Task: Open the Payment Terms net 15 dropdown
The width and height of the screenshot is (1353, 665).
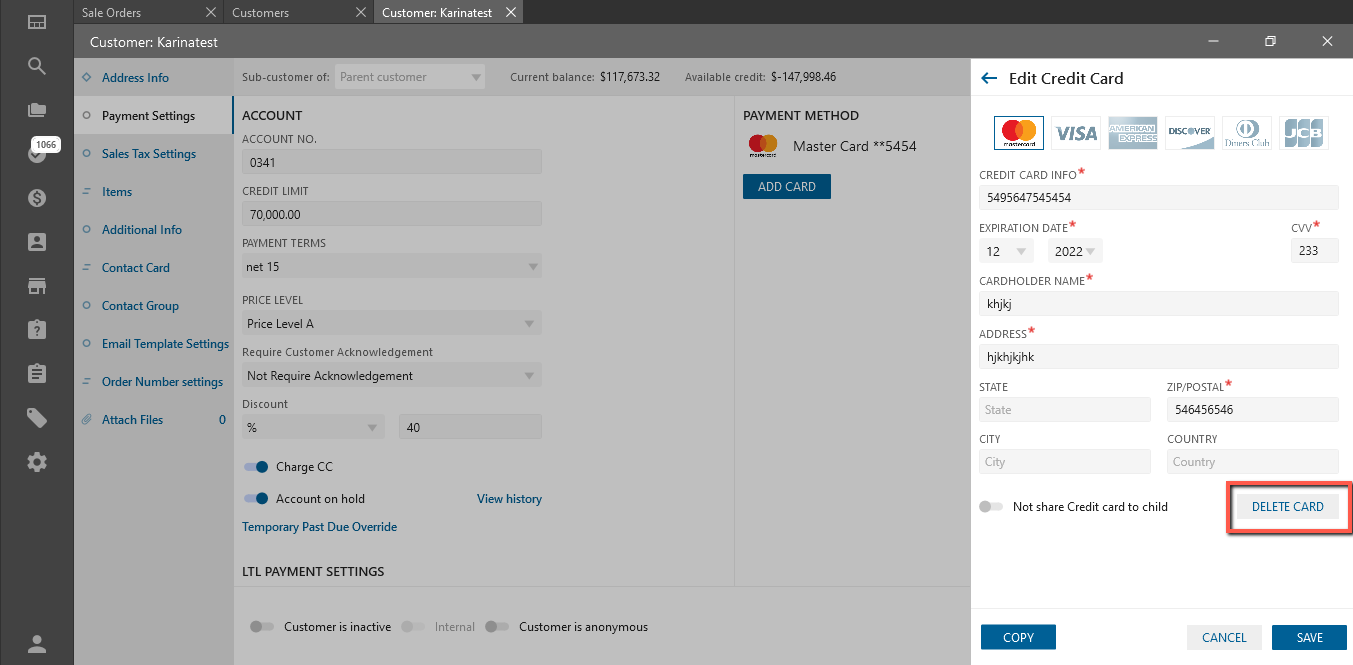Action: (x=392, y=267)
